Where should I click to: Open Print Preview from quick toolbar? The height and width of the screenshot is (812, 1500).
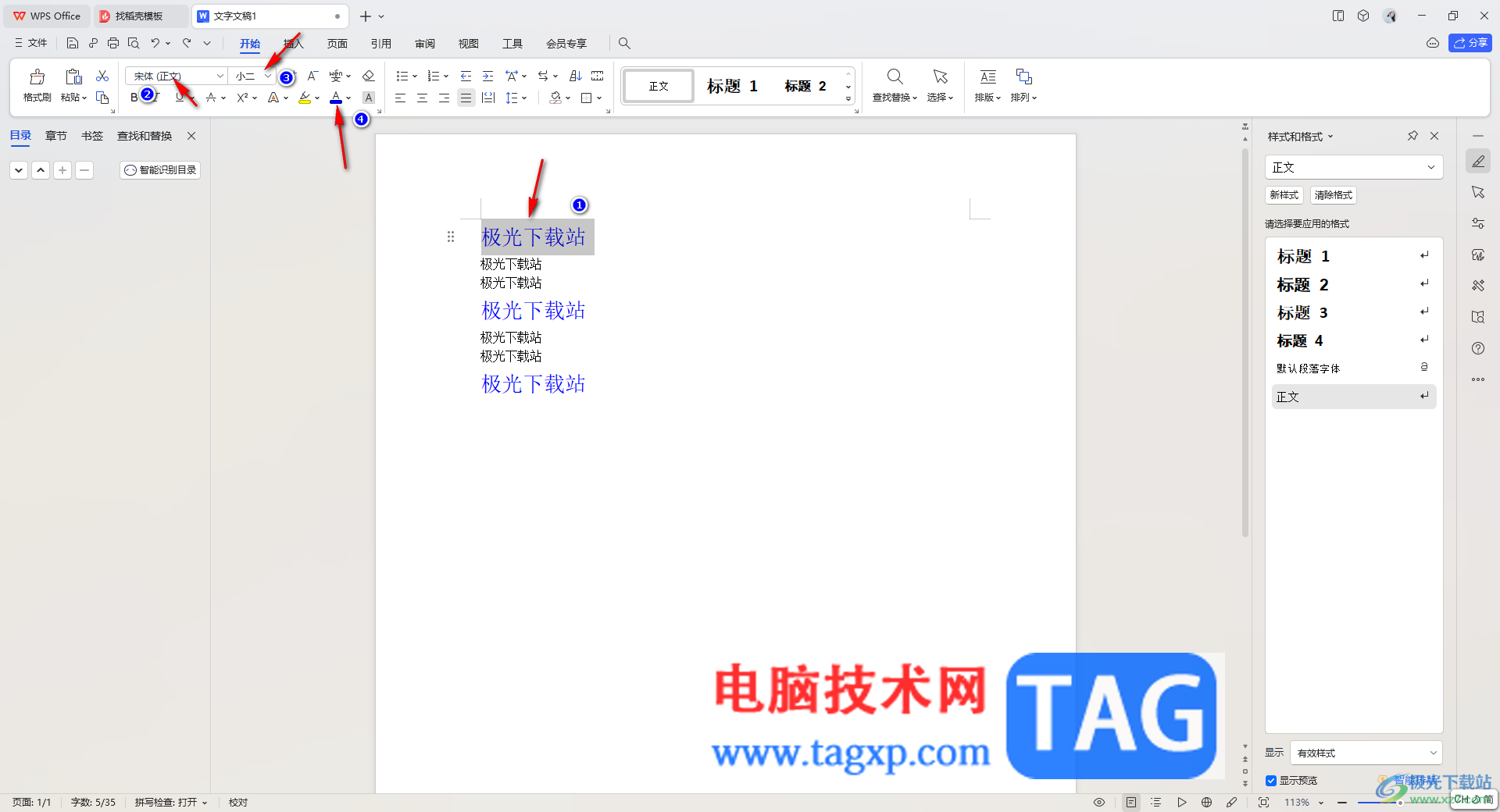tap(134, 43)
